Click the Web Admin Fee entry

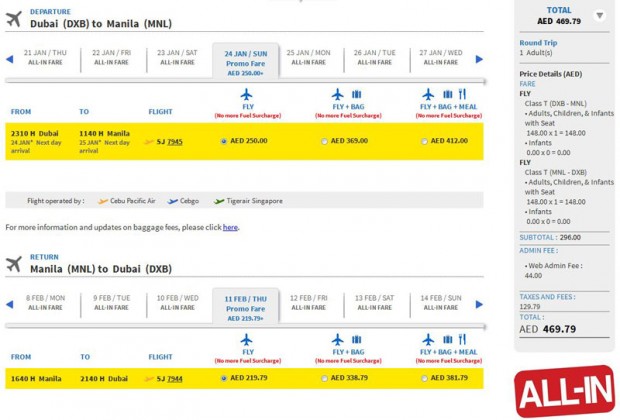pos(554,271)
